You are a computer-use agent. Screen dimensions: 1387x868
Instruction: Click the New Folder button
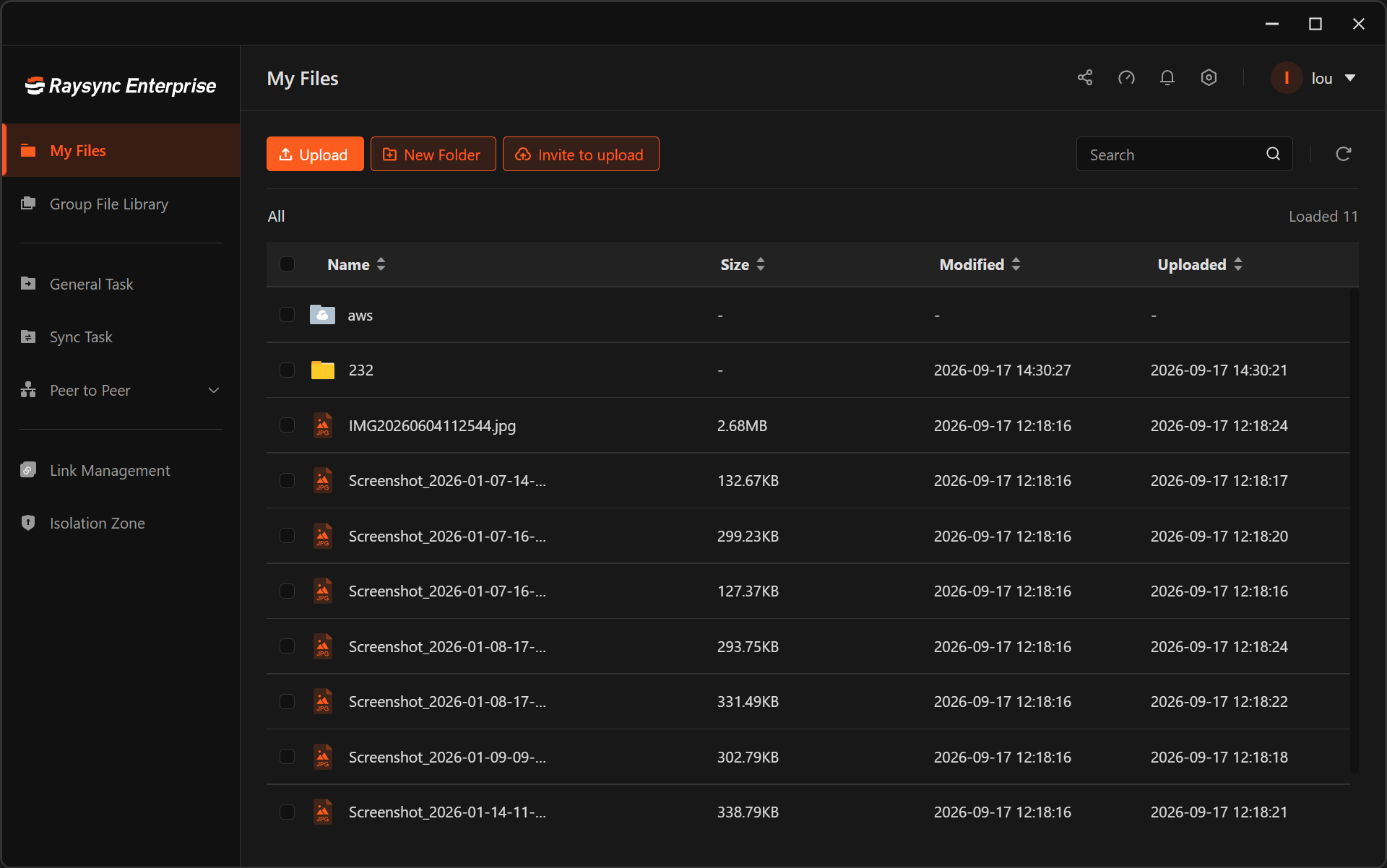click(433, 154)
